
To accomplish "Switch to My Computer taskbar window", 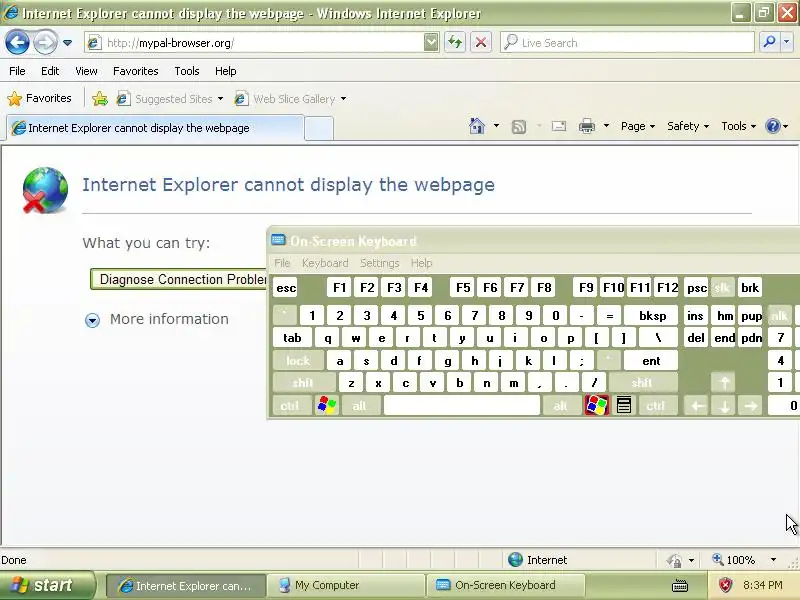I will (x=346, y=585).
